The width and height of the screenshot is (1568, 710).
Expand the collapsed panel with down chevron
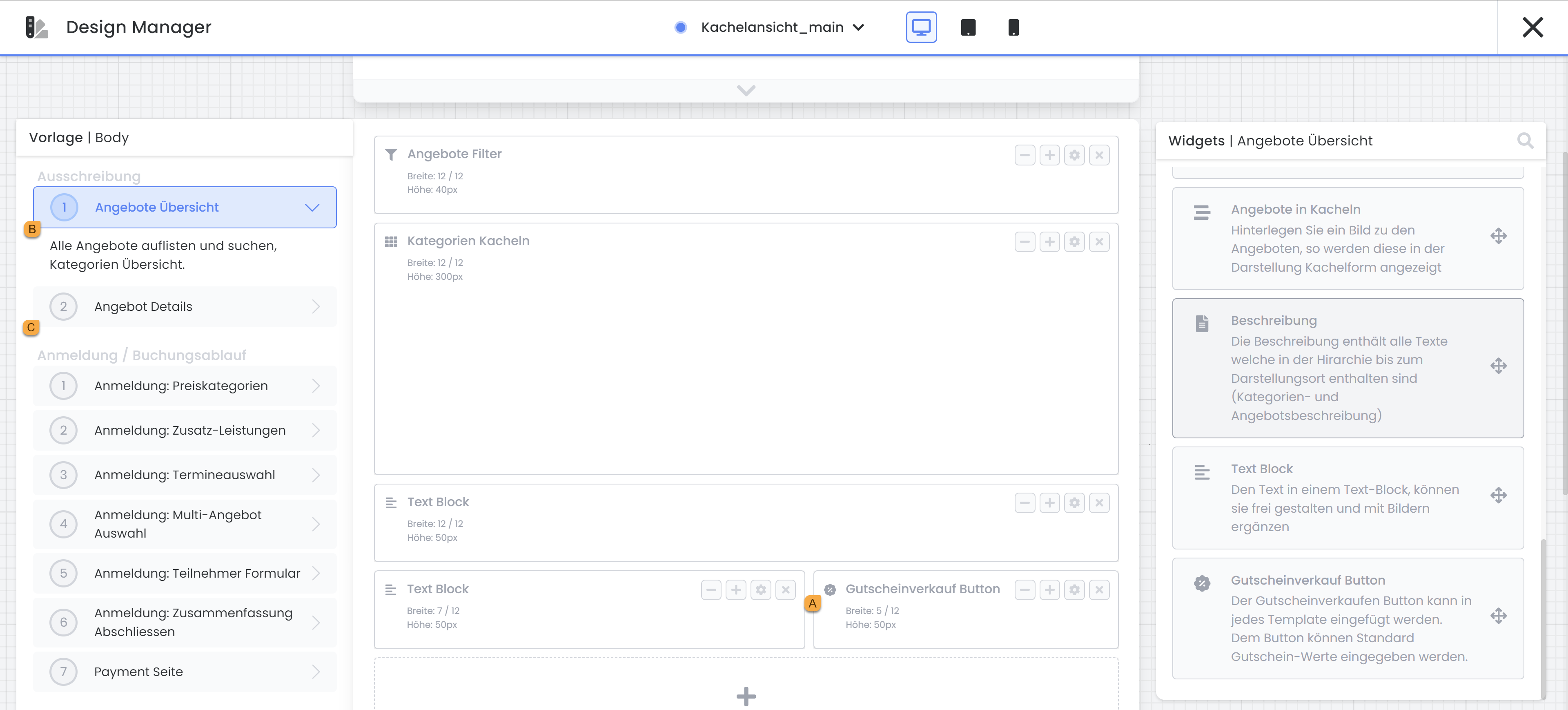[x=746, y=91]
